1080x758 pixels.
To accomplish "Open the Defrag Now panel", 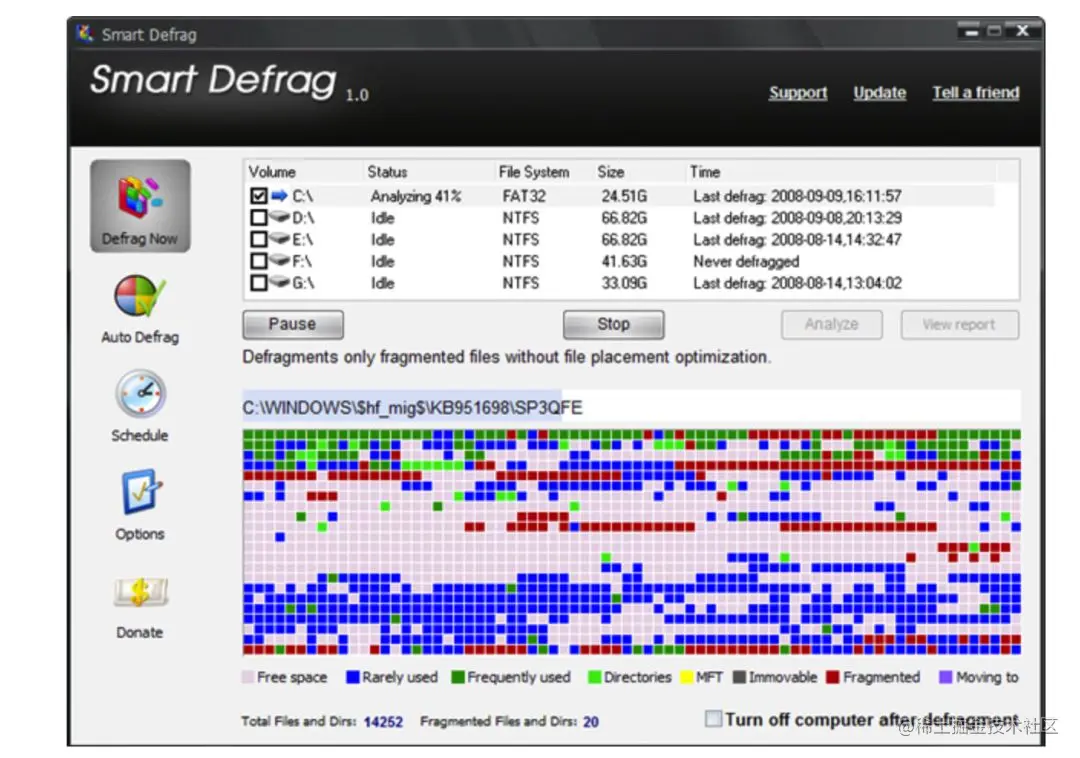I will pos(140,206).
